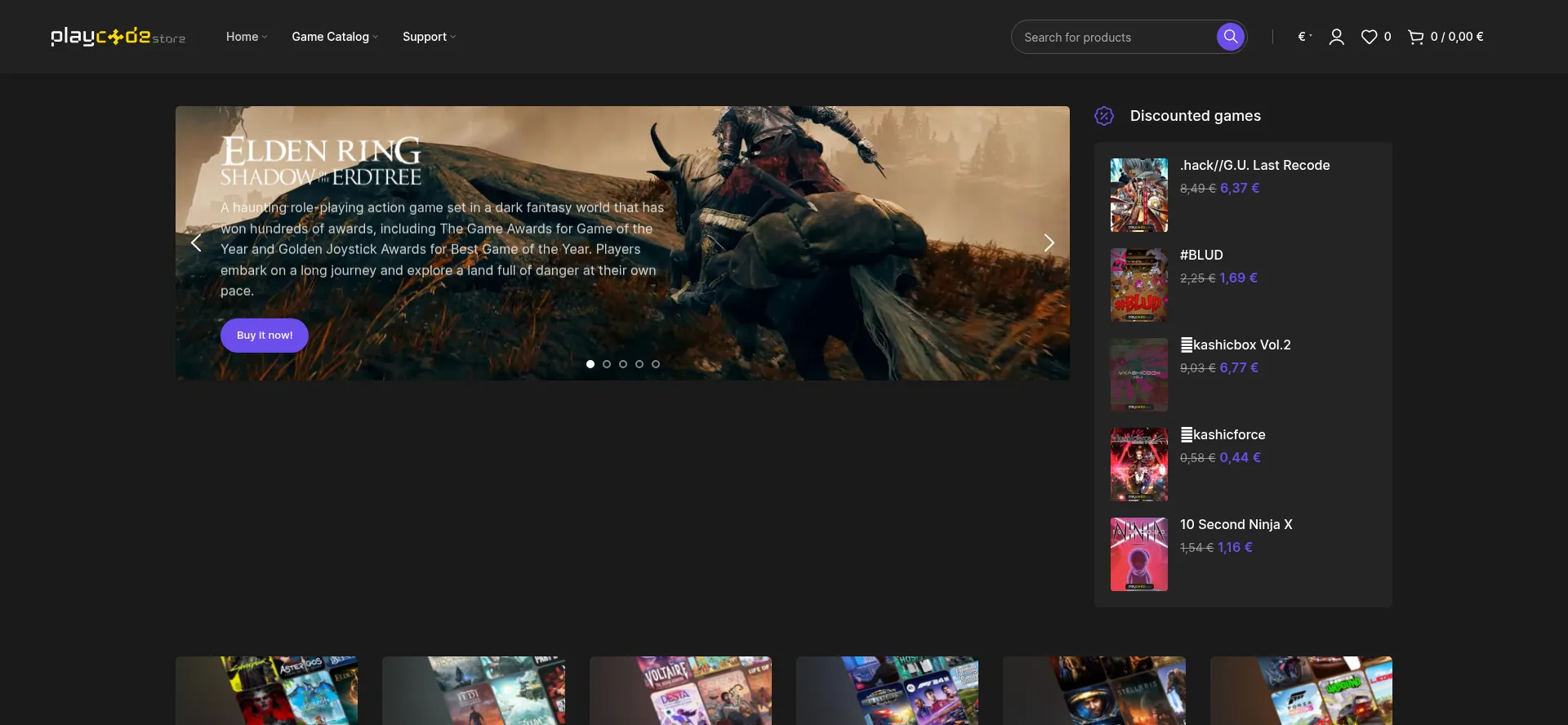This screenshot has width=1568, height=725.
Task: Click the purple search magnifier button
Action: point(1230,37)
